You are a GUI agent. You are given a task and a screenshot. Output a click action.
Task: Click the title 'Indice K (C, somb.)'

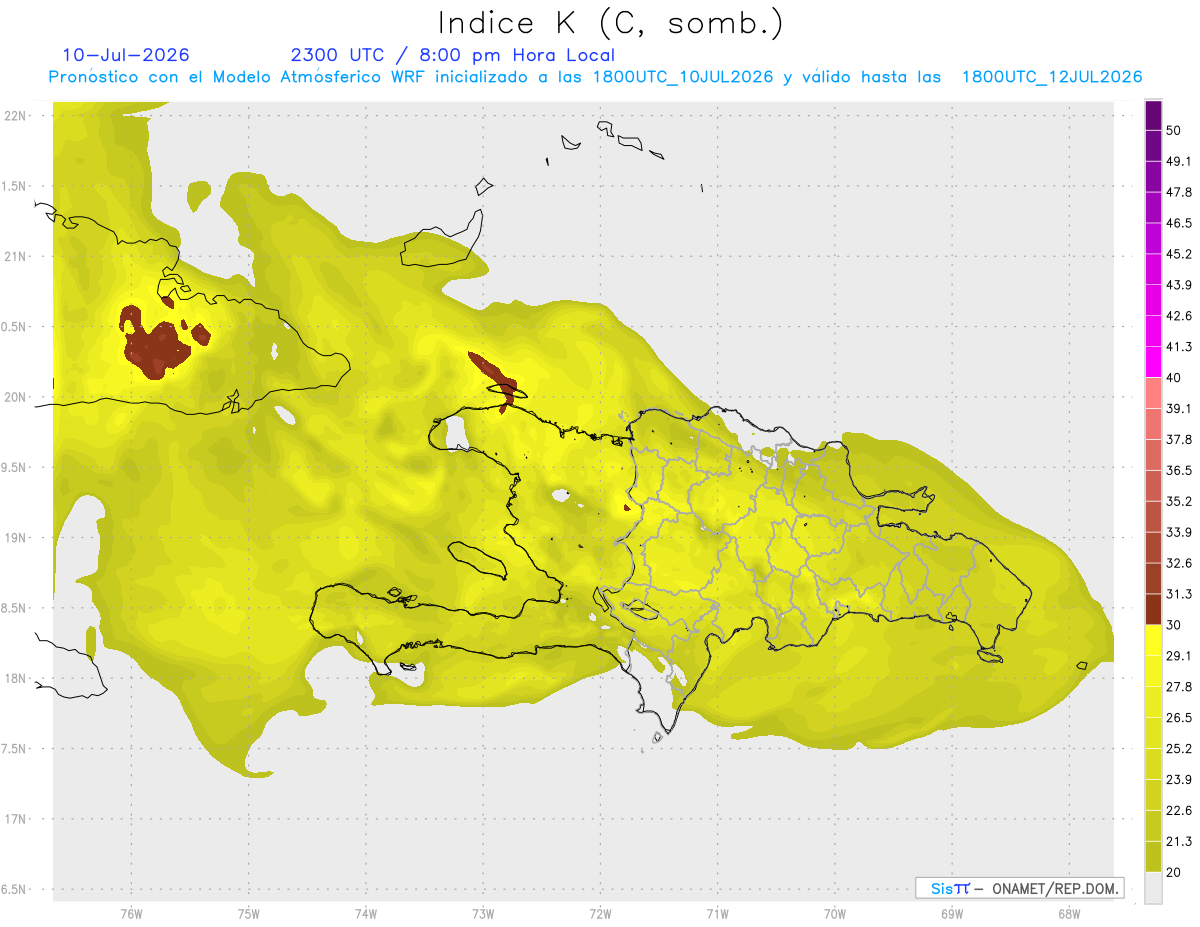pyautogui.click(x=611, y=24)
